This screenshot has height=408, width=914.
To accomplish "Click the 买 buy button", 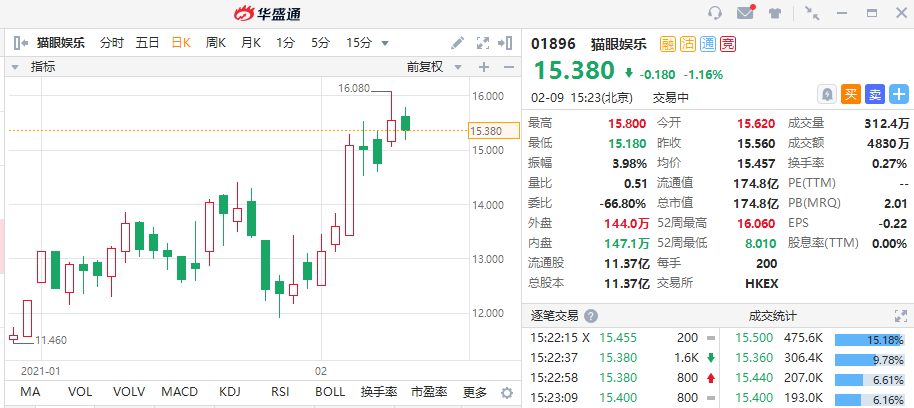I will coord(851,94).
